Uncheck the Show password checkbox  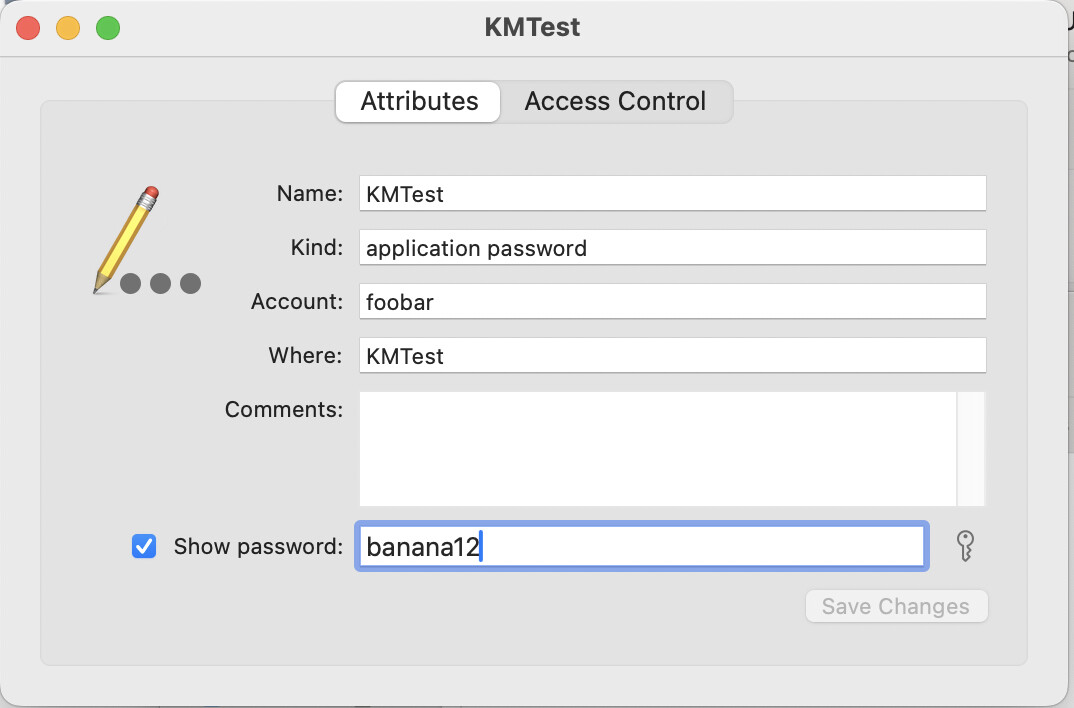point(144,546)
